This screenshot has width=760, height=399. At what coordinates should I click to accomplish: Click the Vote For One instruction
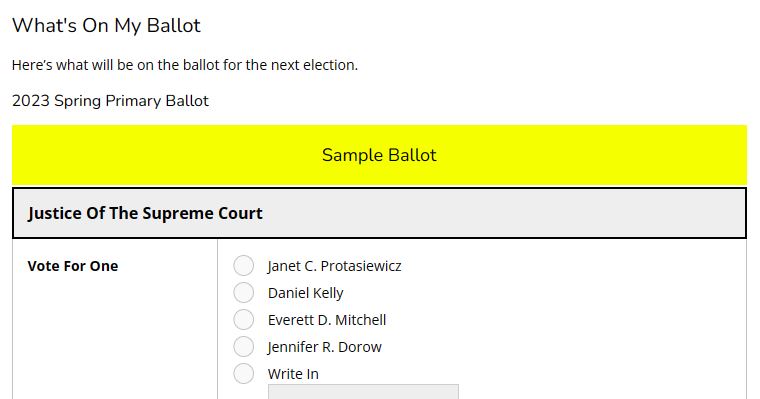click(x=73, y=266)
